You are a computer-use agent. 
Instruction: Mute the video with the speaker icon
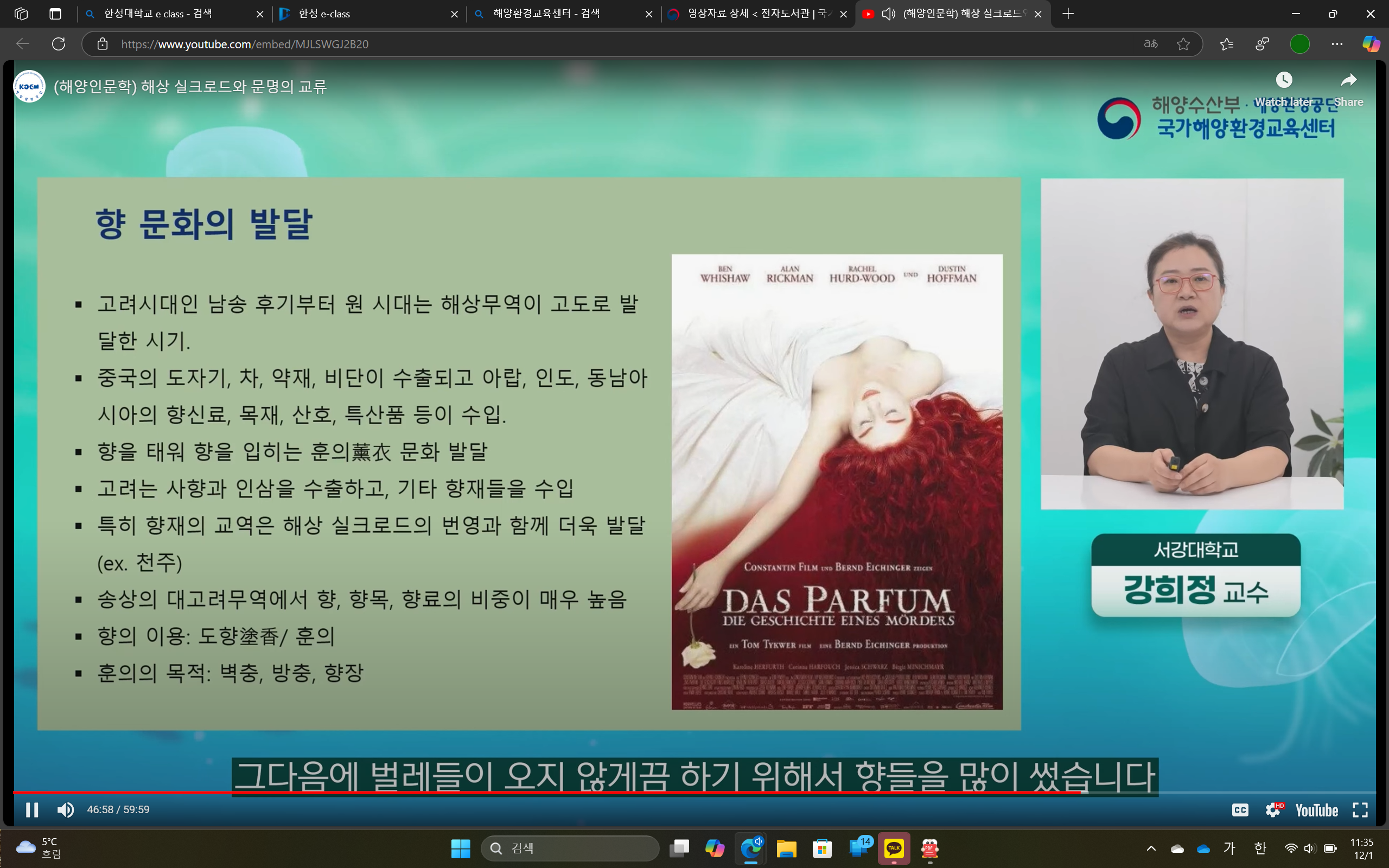pos(66,809)
